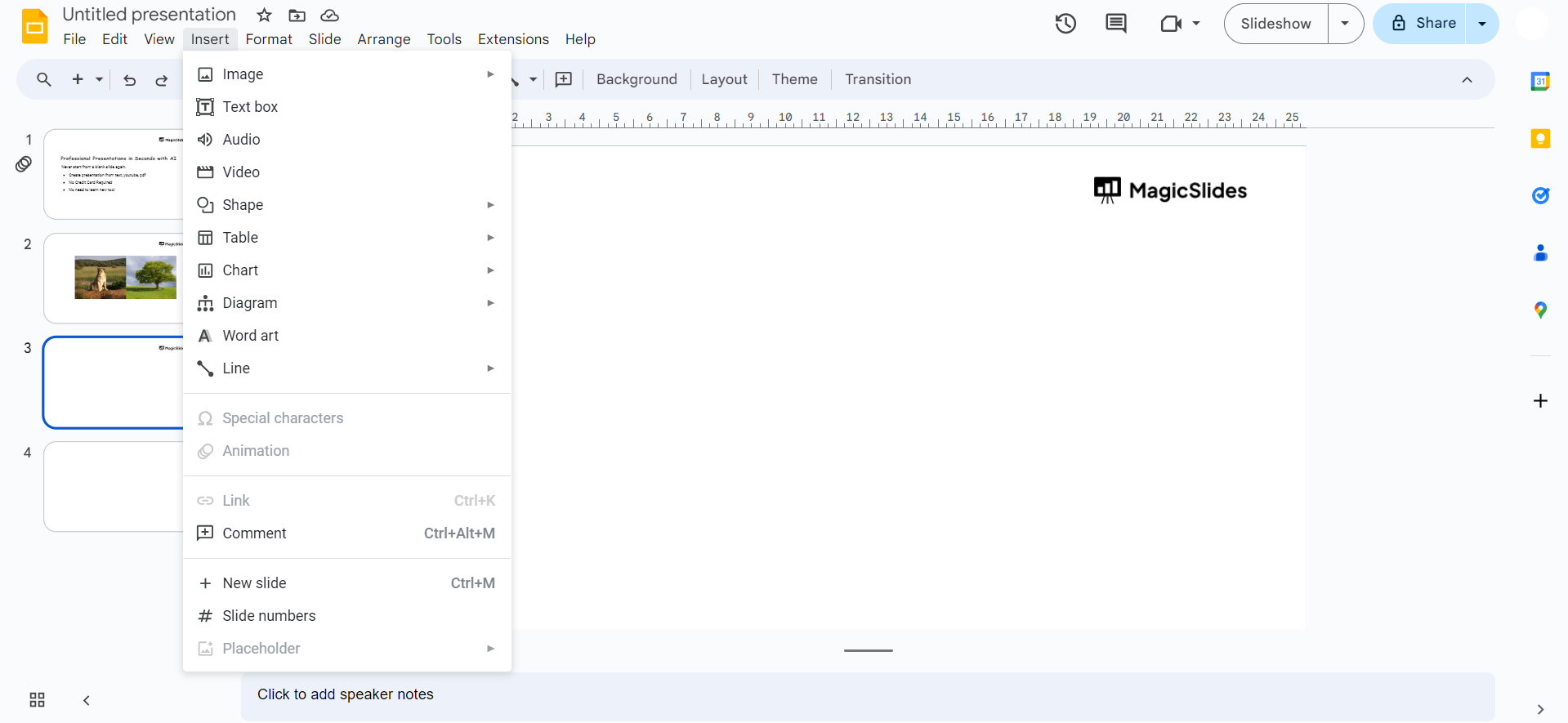Open the Google account avatar
The height and width of the screenshot is (723, 1568).
pyautogui.click(x=1532, y=24)
